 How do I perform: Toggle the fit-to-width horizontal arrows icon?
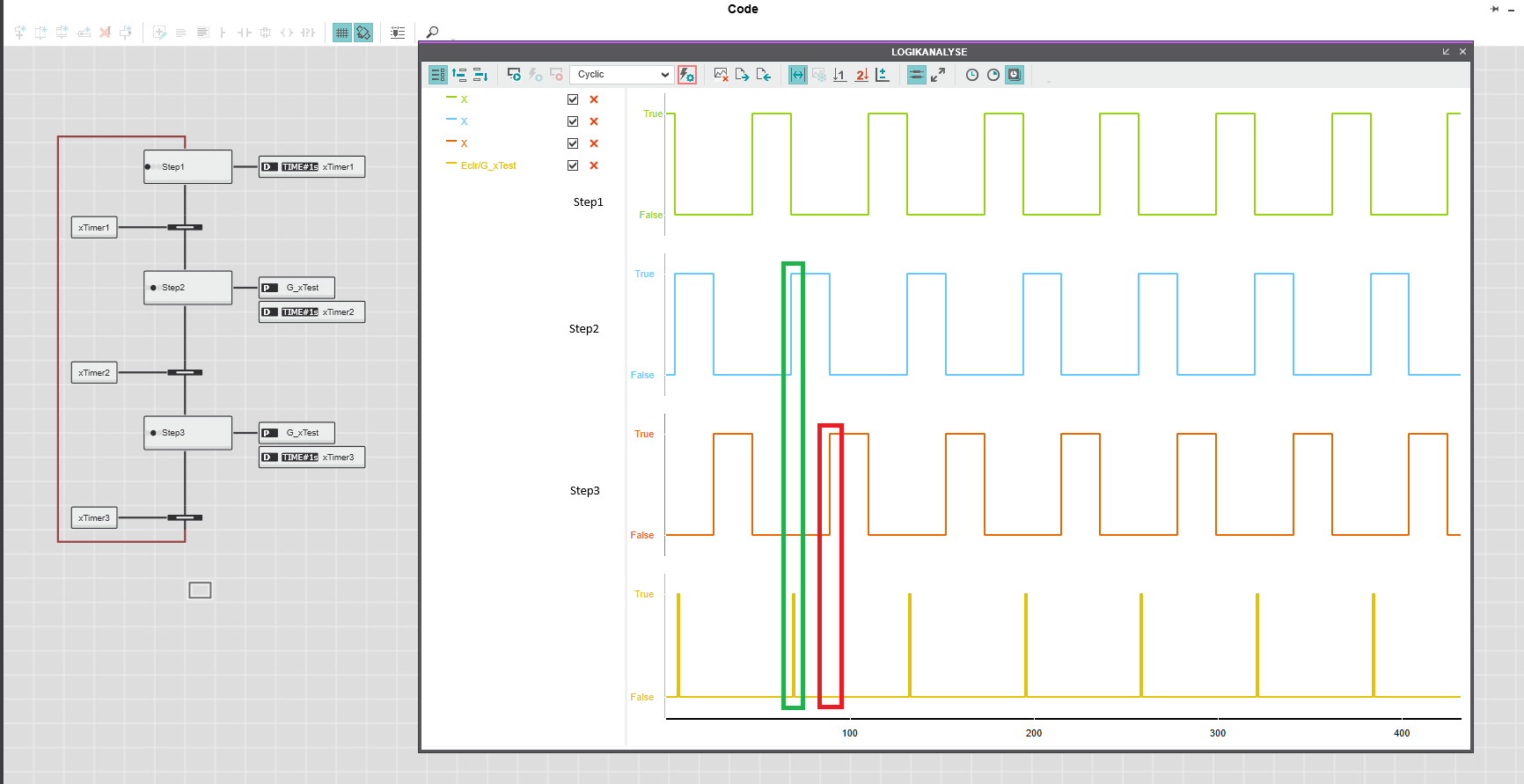[797, 75]
